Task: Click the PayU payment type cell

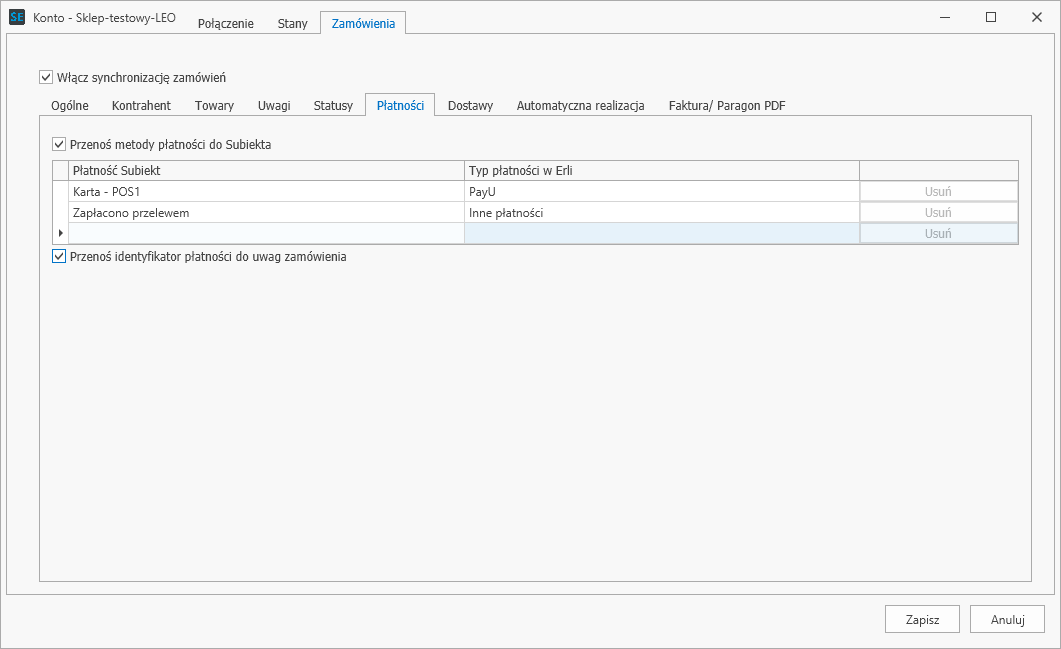Action: coord(662,192)
